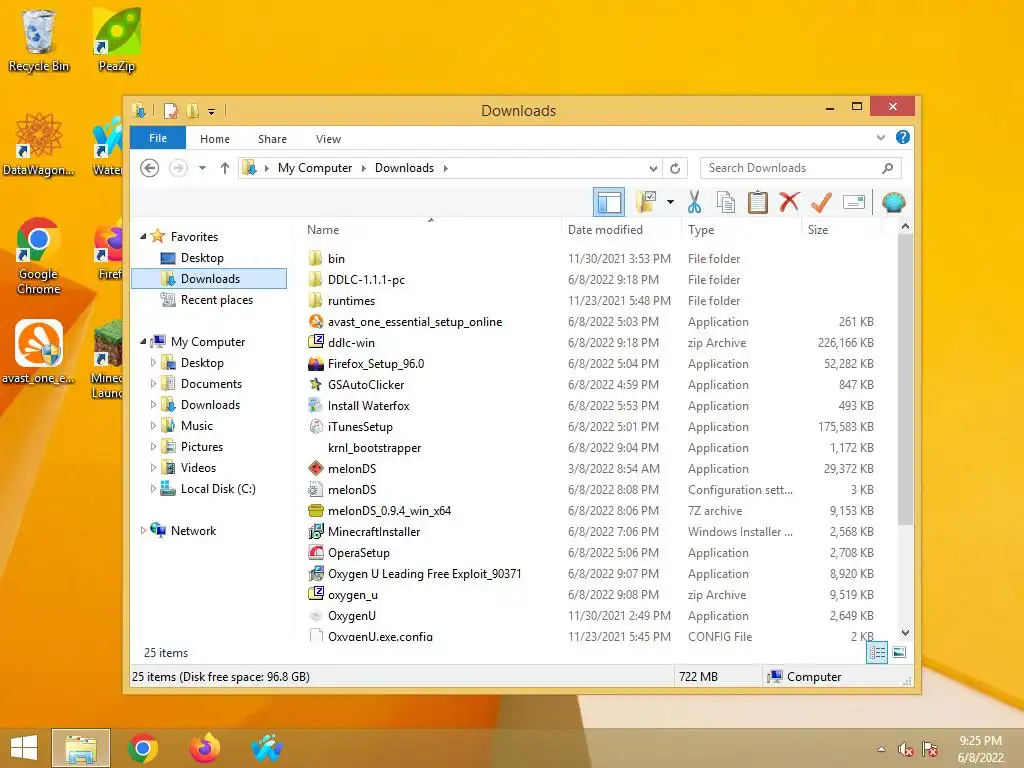This screenshot has height=768, width=1024.
Task: Click the cut scissors icon
Action: pos(694,202)
